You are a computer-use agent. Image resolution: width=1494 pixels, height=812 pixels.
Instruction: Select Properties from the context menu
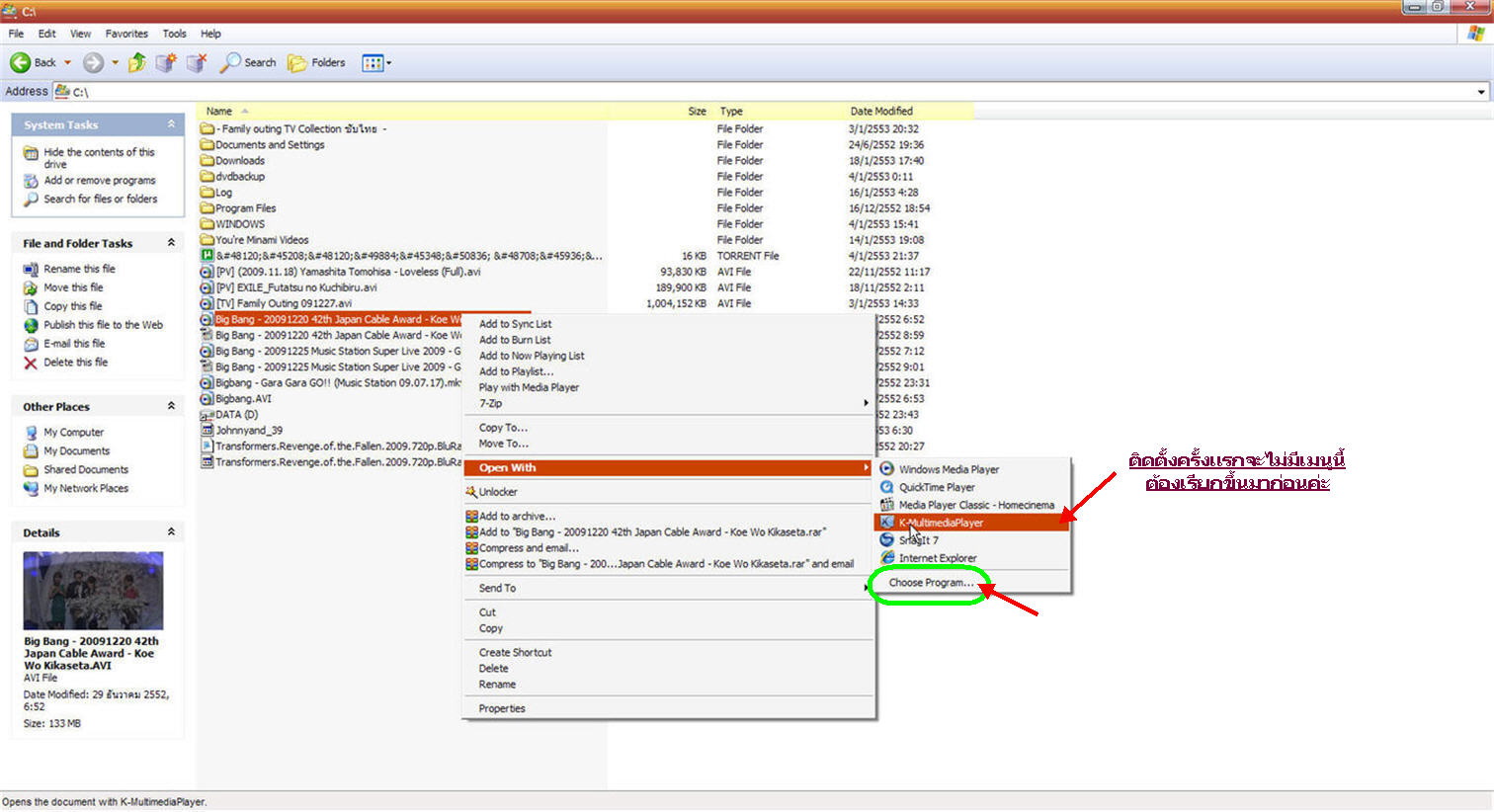502,708
